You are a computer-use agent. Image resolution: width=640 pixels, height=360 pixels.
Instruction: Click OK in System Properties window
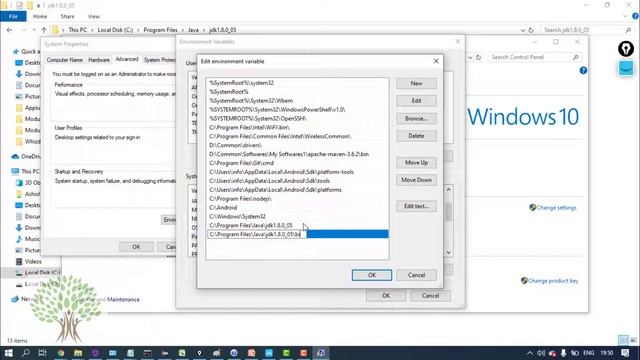click(136, 247)
